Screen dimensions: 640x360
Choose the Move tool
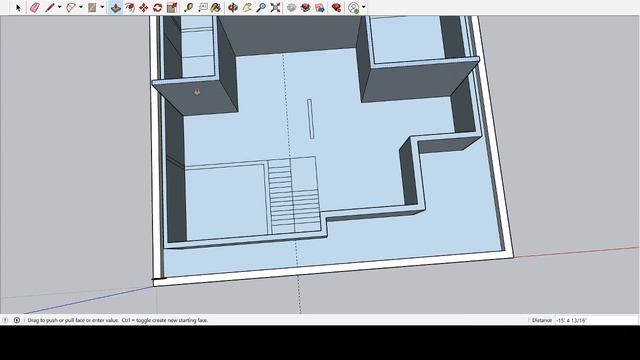pos(144,7)
